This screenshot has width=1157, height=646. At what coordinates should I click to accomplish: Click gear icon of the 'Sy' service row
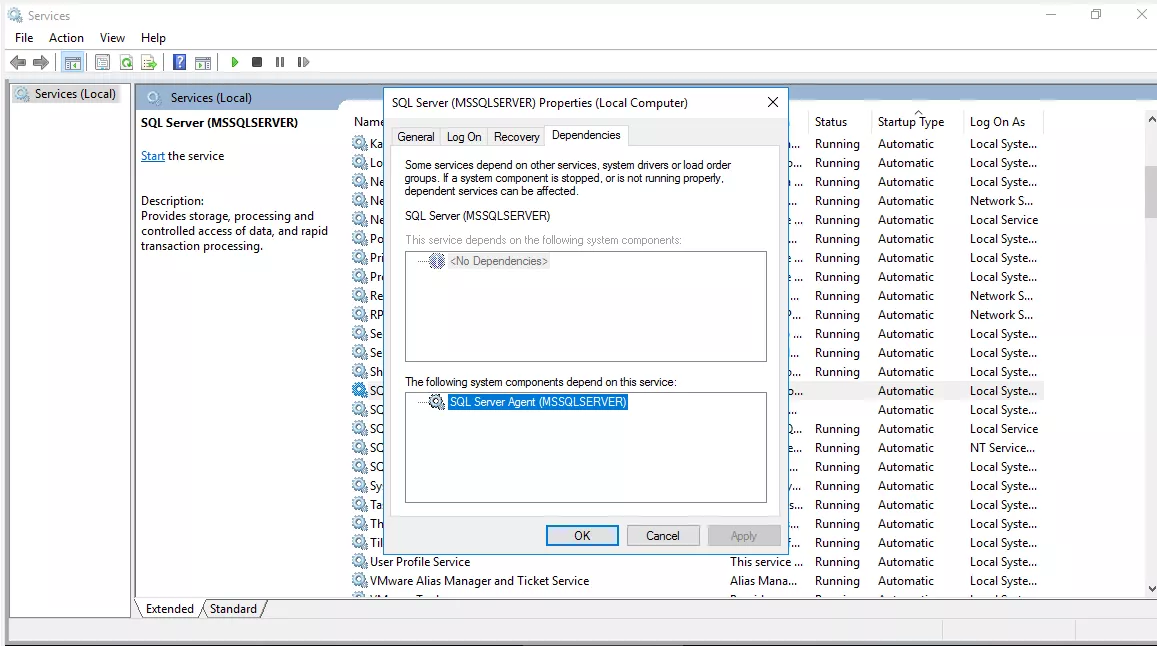[x=359, y=485]
